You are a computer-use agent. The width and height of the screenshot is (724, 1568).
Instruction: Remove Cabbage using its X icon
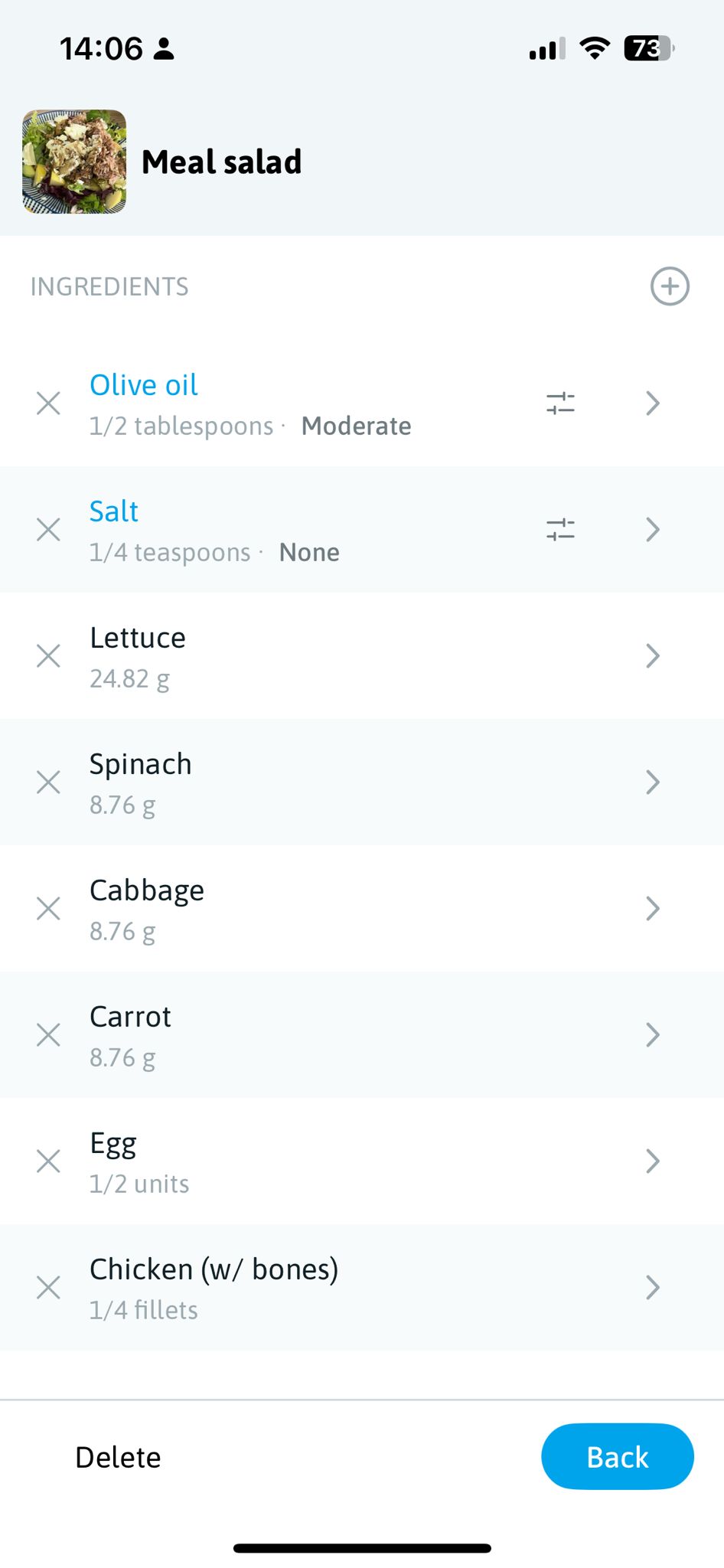(x=48, y=909)
